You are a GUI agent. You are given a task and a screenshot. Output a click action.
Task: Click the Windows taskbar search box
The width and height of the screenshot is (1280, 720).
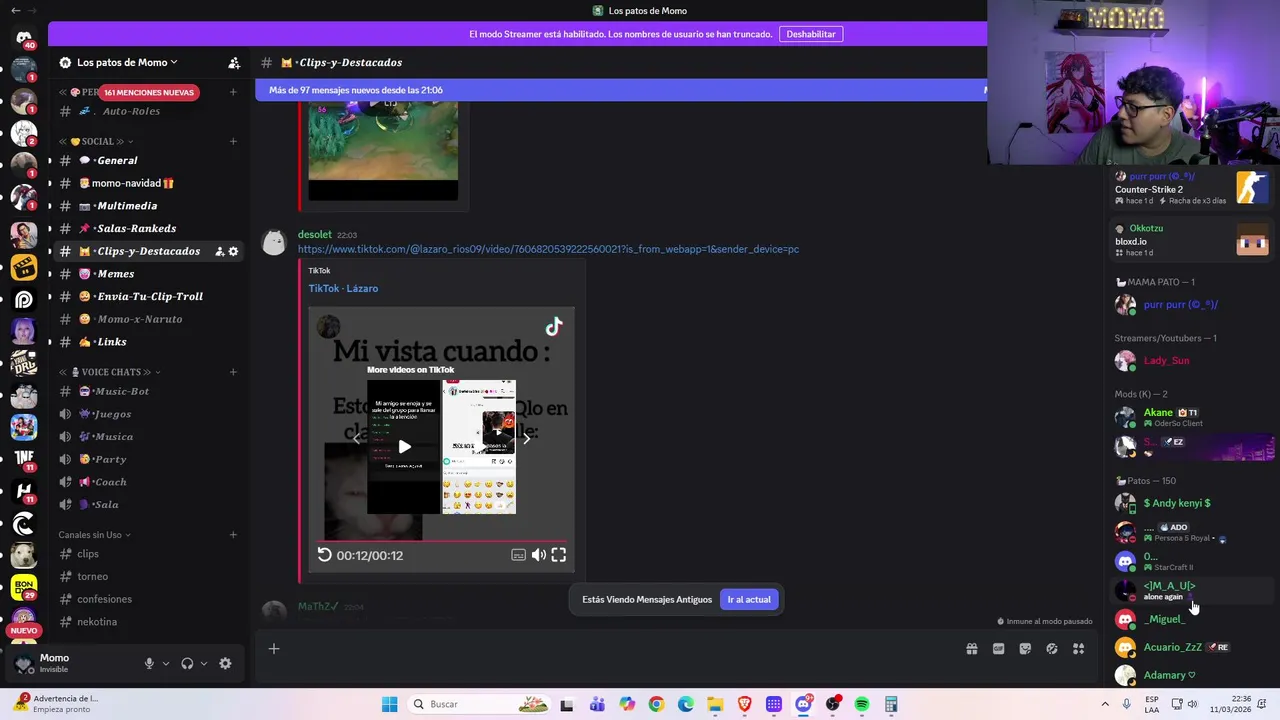(480, 704)
